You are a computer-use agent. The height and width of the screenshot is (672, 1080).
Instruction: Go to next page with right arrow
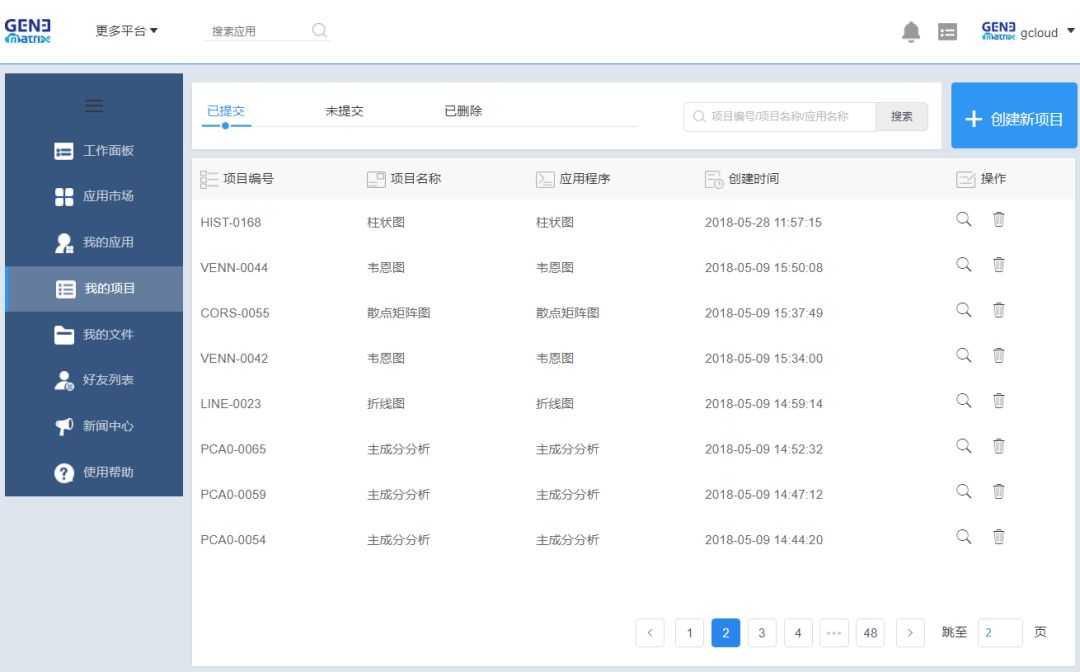point(910,633)
